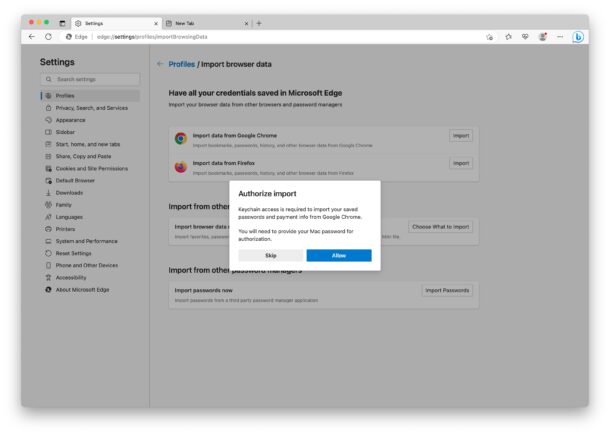The width and height of the screenshot is (610, 435).
Task: Close the Settings tab
Action: click(x=156, y=24)
